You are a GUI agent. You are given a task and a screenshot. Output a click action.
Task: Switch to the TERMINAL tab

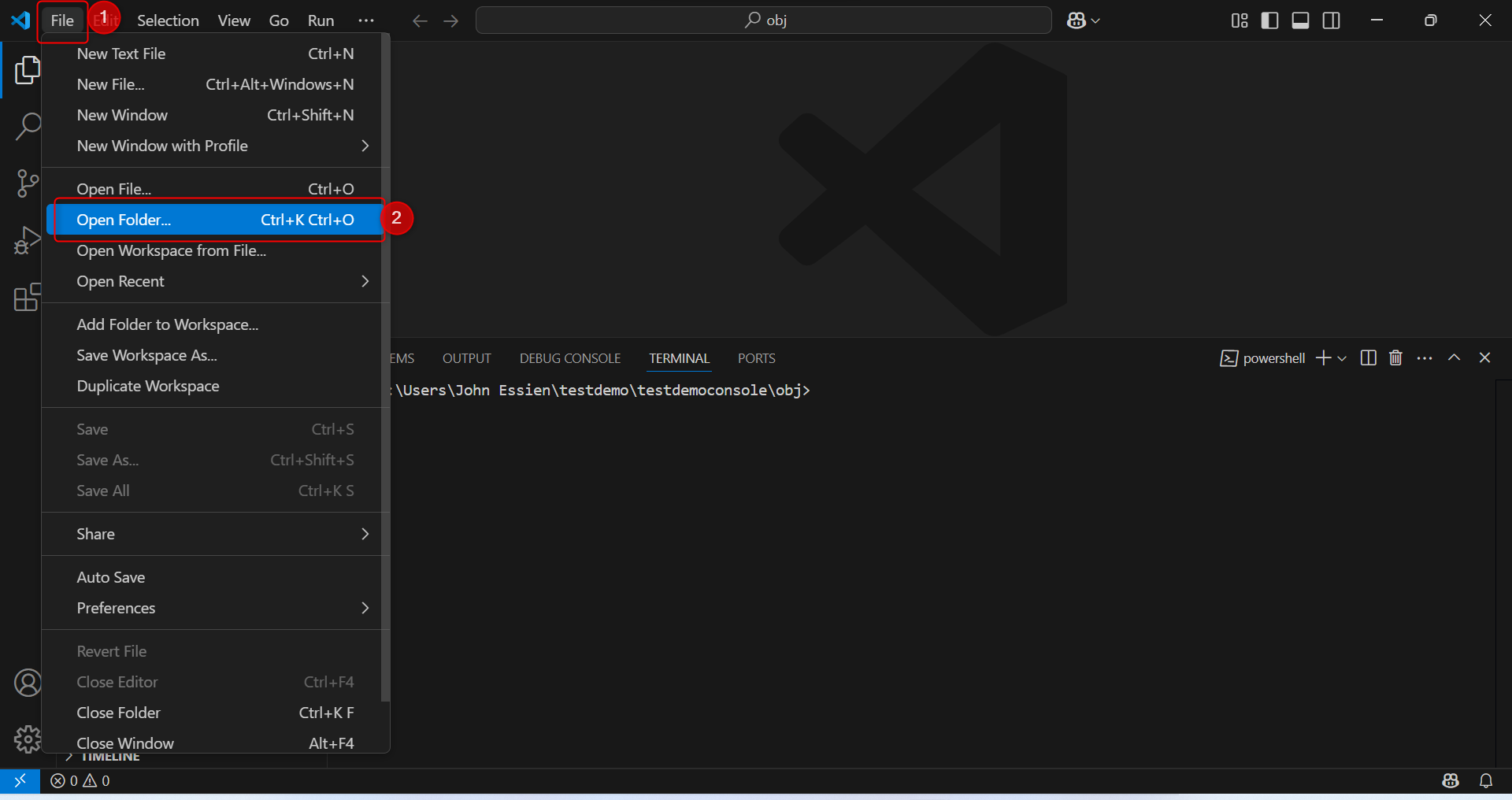(679, 358)
